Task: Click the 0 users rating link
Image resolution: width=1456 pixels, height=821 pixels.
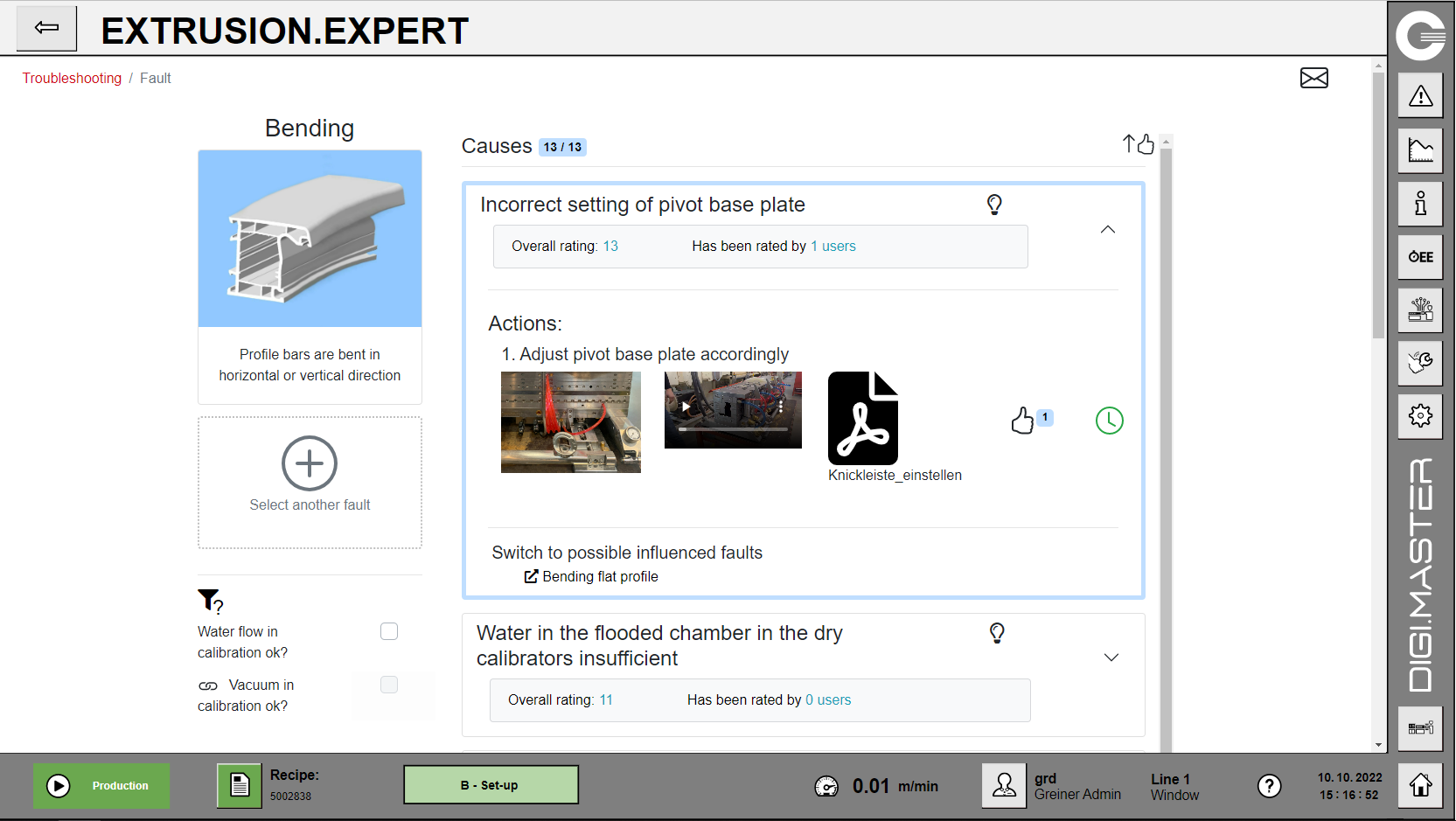Action: click(828, 700)
